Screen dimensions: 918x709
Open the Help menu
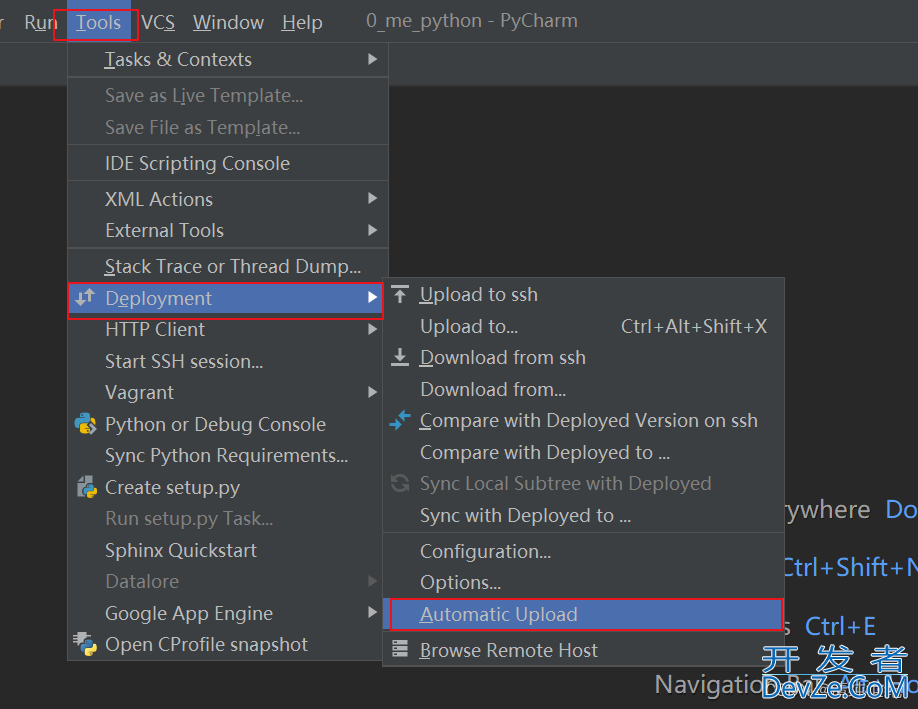302,23
